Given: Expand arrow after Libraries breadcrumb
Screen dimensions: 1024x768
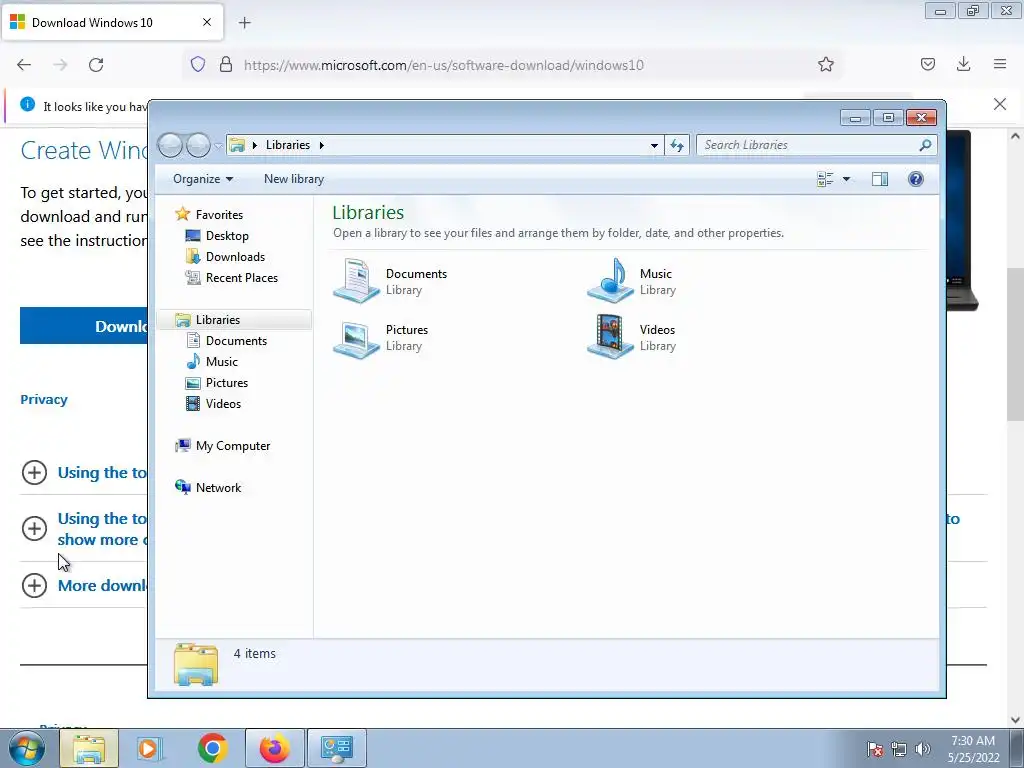Looking at the screenshot, I should pyautogui.click(x=321, y=145).
